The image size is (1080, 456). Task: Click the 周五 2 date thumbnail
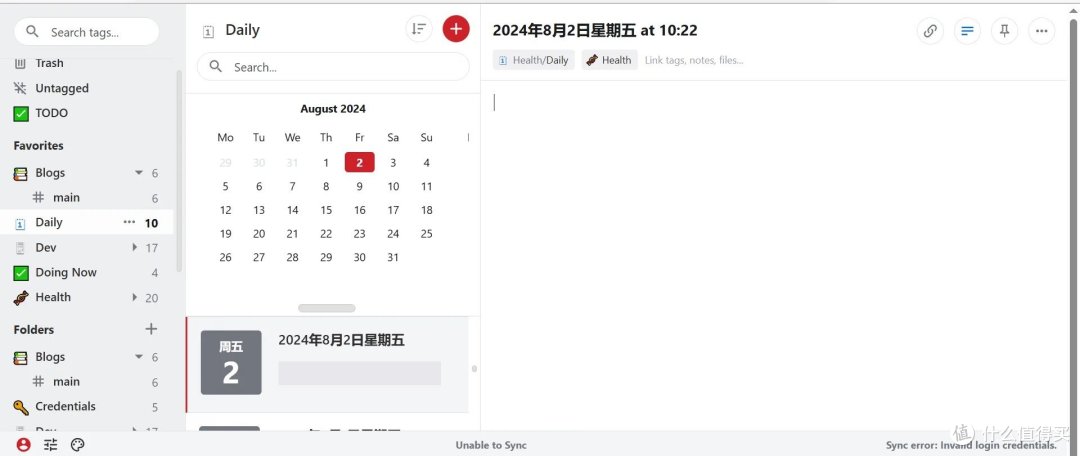click(231, 362)
